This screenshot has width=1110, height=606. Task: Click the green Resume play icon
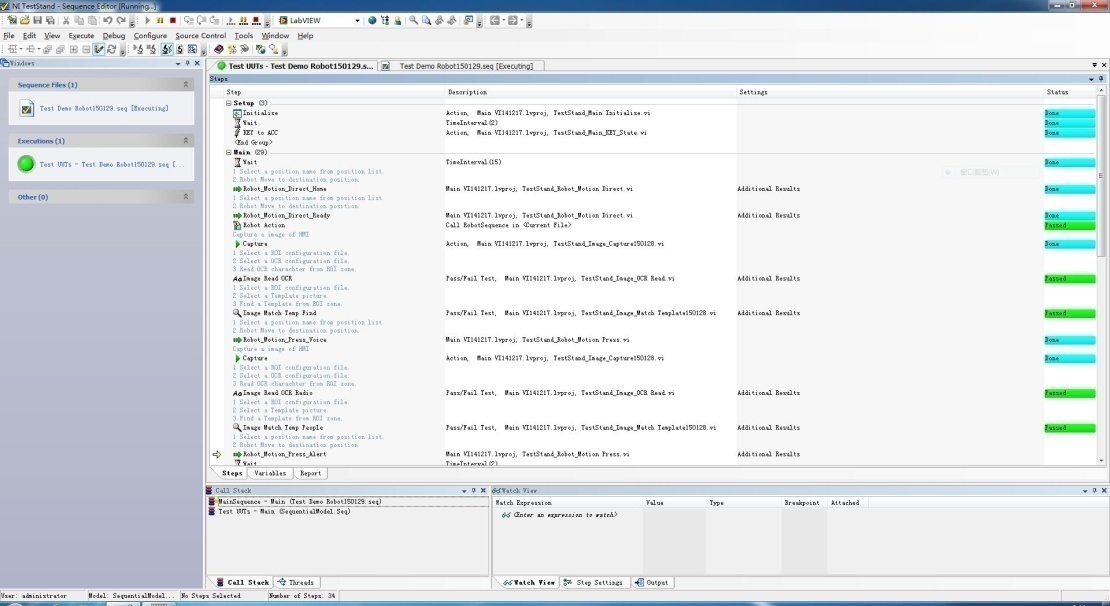[147, 21]
